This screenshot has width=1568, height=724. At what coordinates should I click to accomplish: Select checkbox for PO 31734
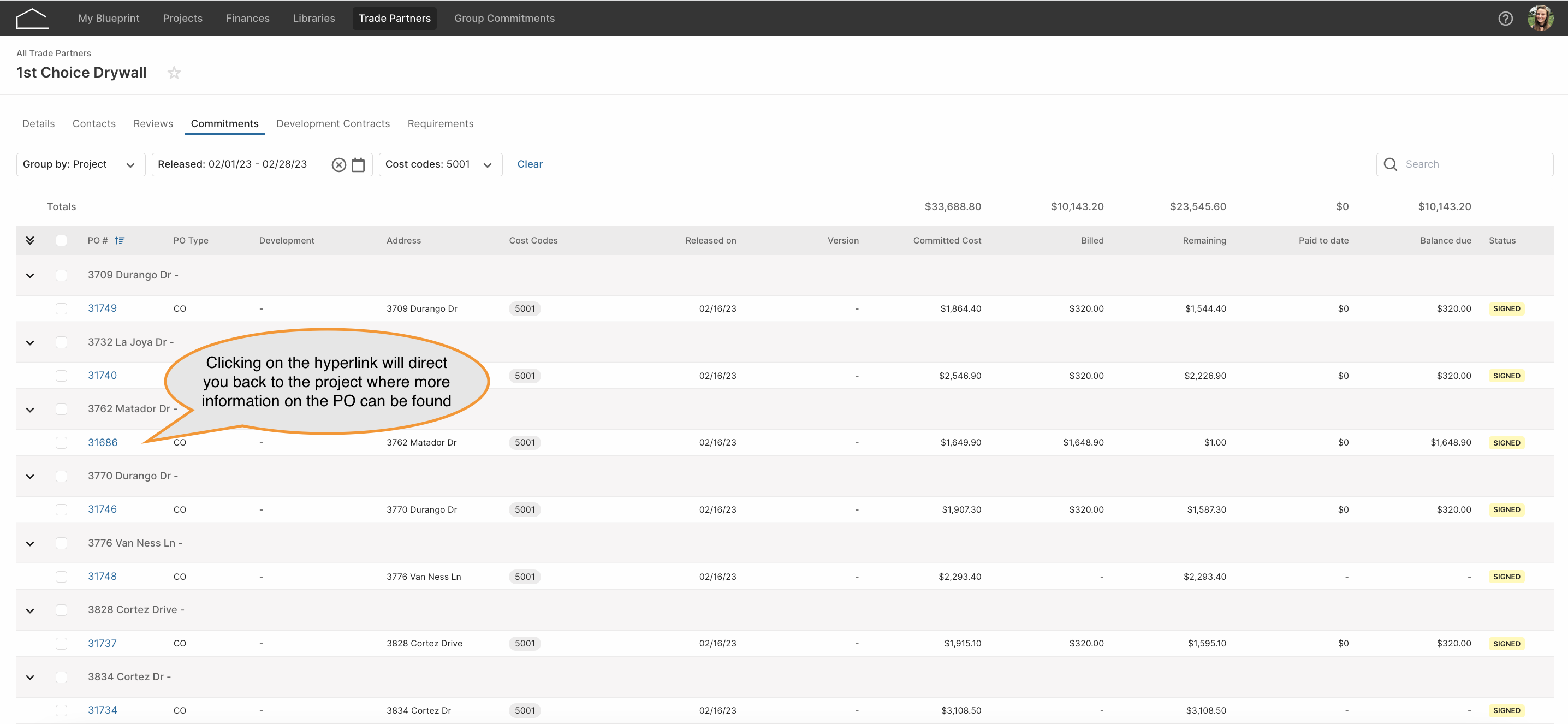tap(62, 710)
